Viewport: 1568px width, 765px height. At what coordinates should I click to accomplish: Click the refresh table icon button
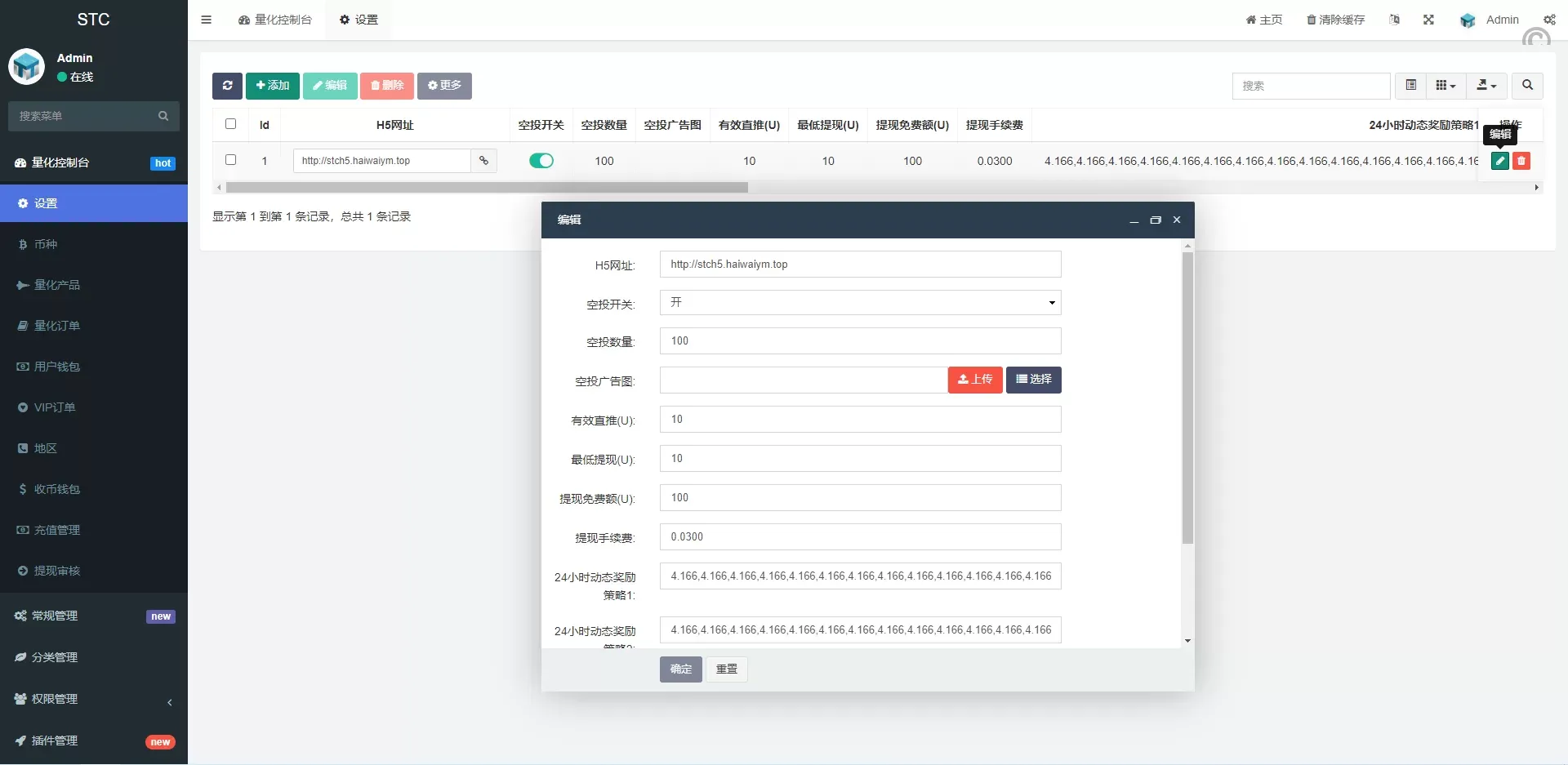click(227, 86)
